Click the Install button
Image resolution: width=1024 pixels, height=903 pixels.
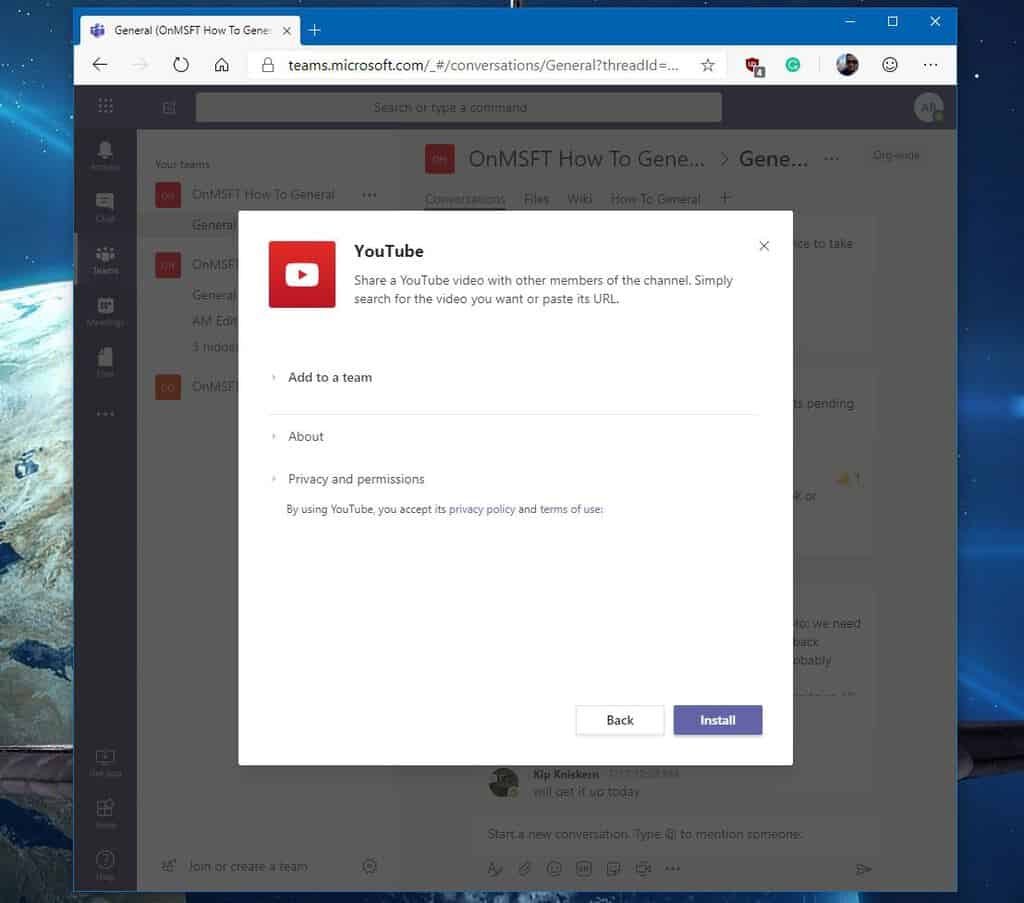tap(717, 720)
